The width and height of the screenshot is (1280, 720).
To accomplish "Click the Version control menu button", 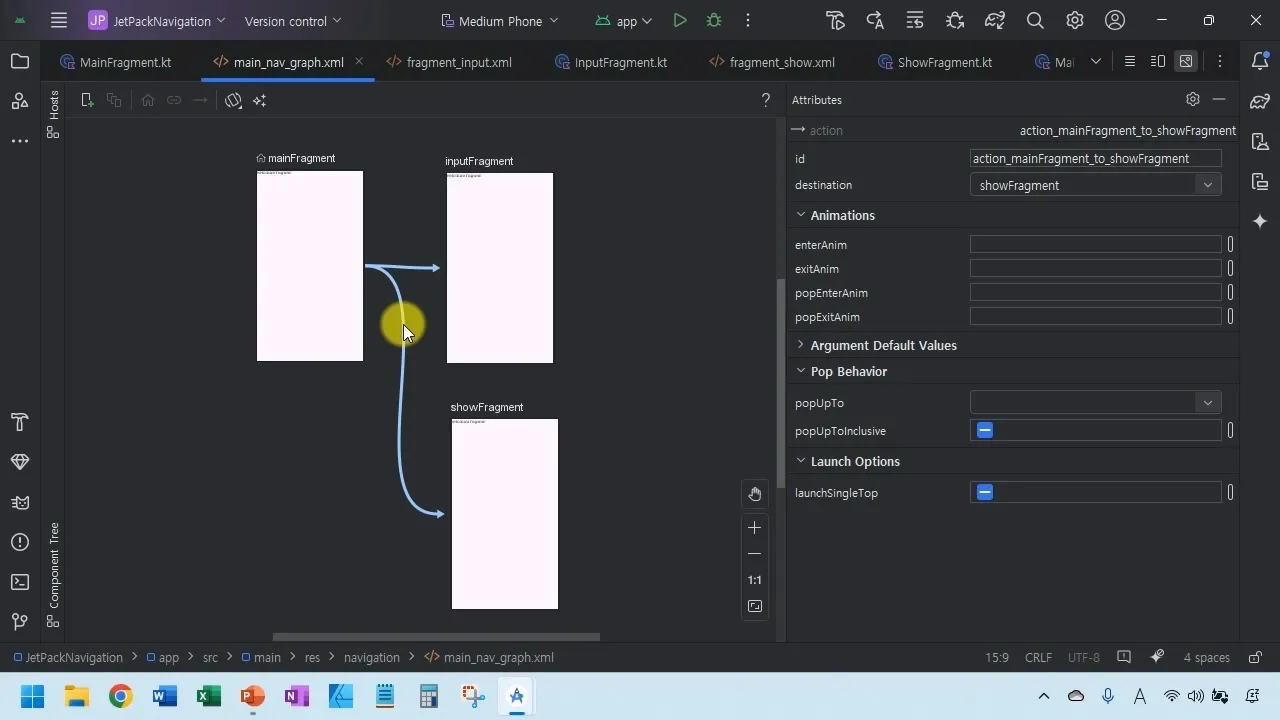I will [x=292, y=21].
